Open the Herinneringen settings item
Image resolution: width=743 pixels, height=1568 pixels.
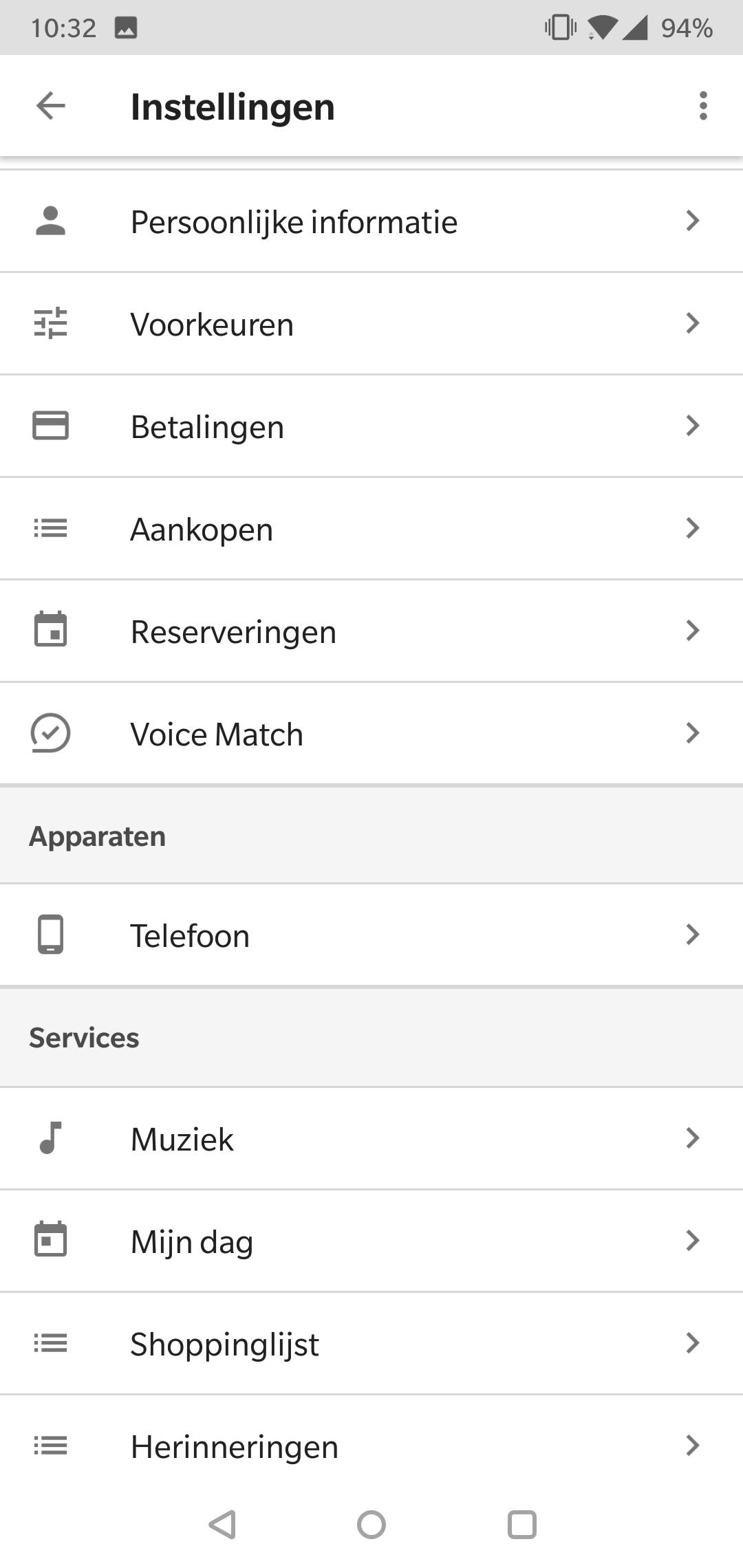pyautogui.click(x=234, y=1446)
